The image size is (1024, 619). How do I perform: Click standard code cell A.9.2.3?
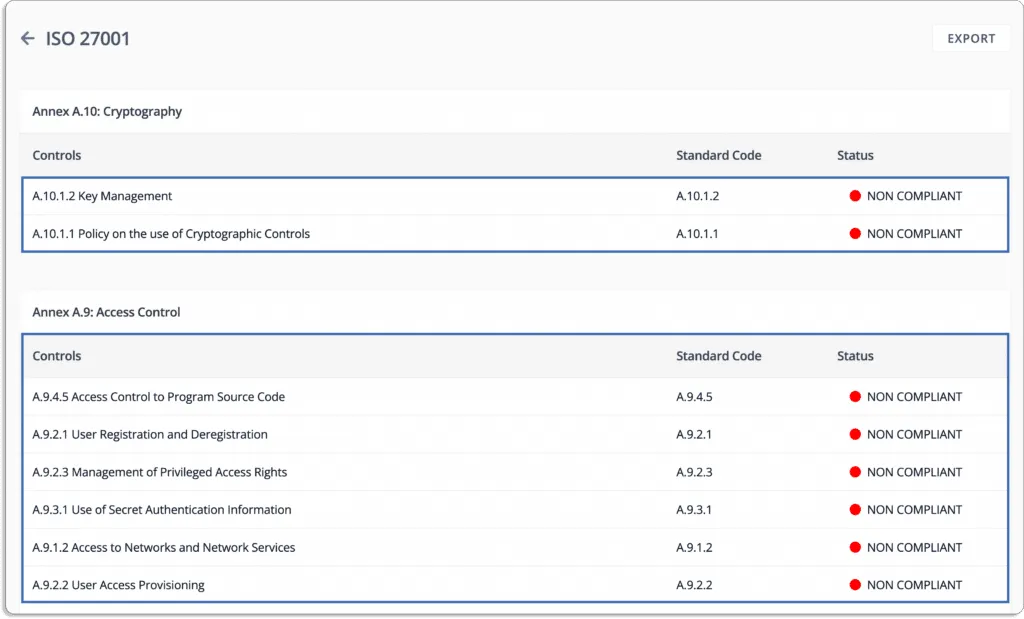pos(694,472)
